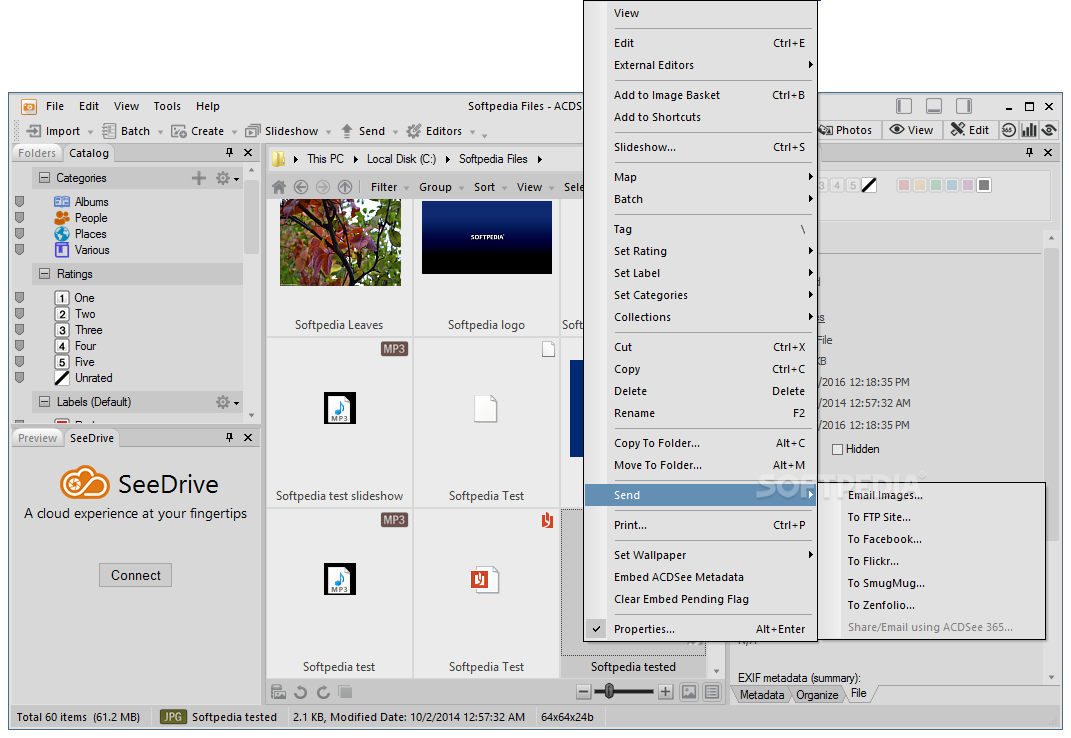1071x738 pixels.
Task: Toggle the Unrated marker
Action: point(20,377)
